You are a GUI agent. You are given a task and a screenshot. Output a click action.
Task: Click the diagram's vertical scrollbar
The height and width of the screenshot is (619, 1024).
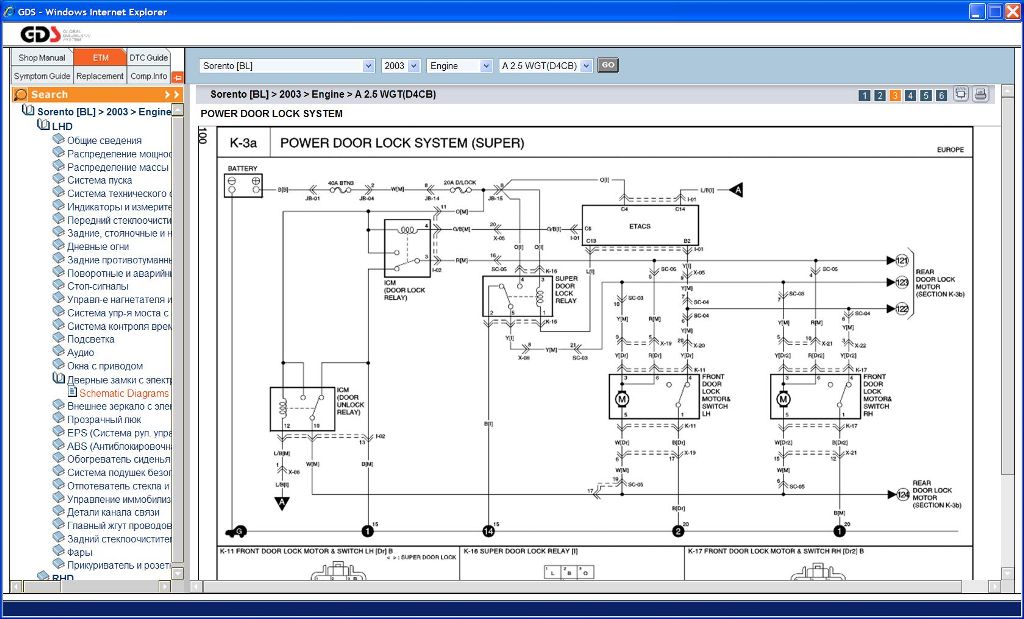pos(1007,330)
